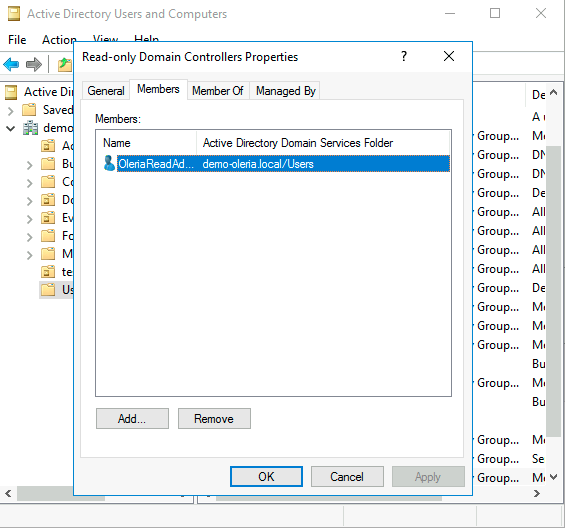Viewport: 565px width, 529px height.
Task: Maximize the Active Directory Users and Computers window
Action: [495, 14]
